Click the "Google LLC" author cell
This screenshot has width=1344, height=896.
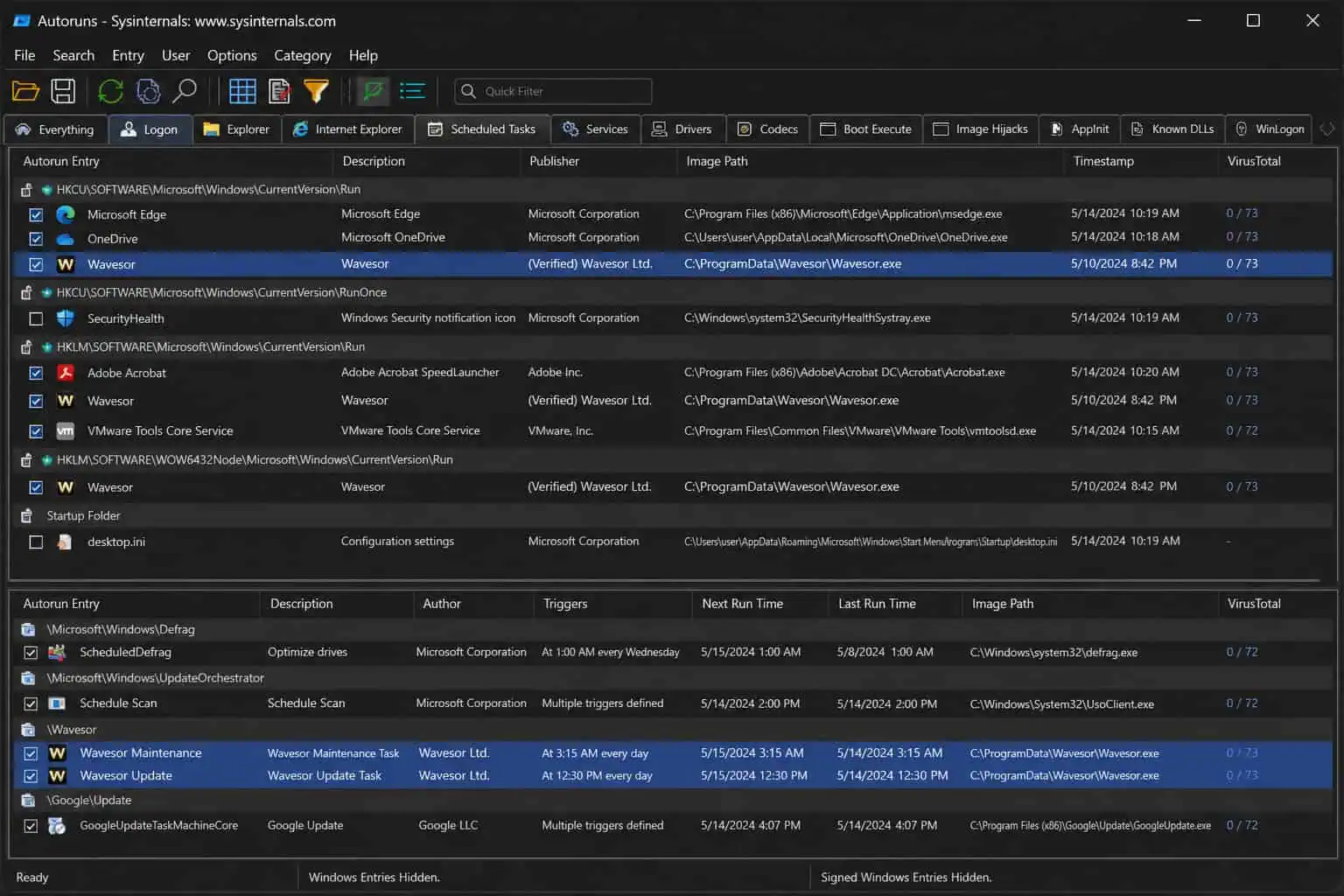point(448,825)
